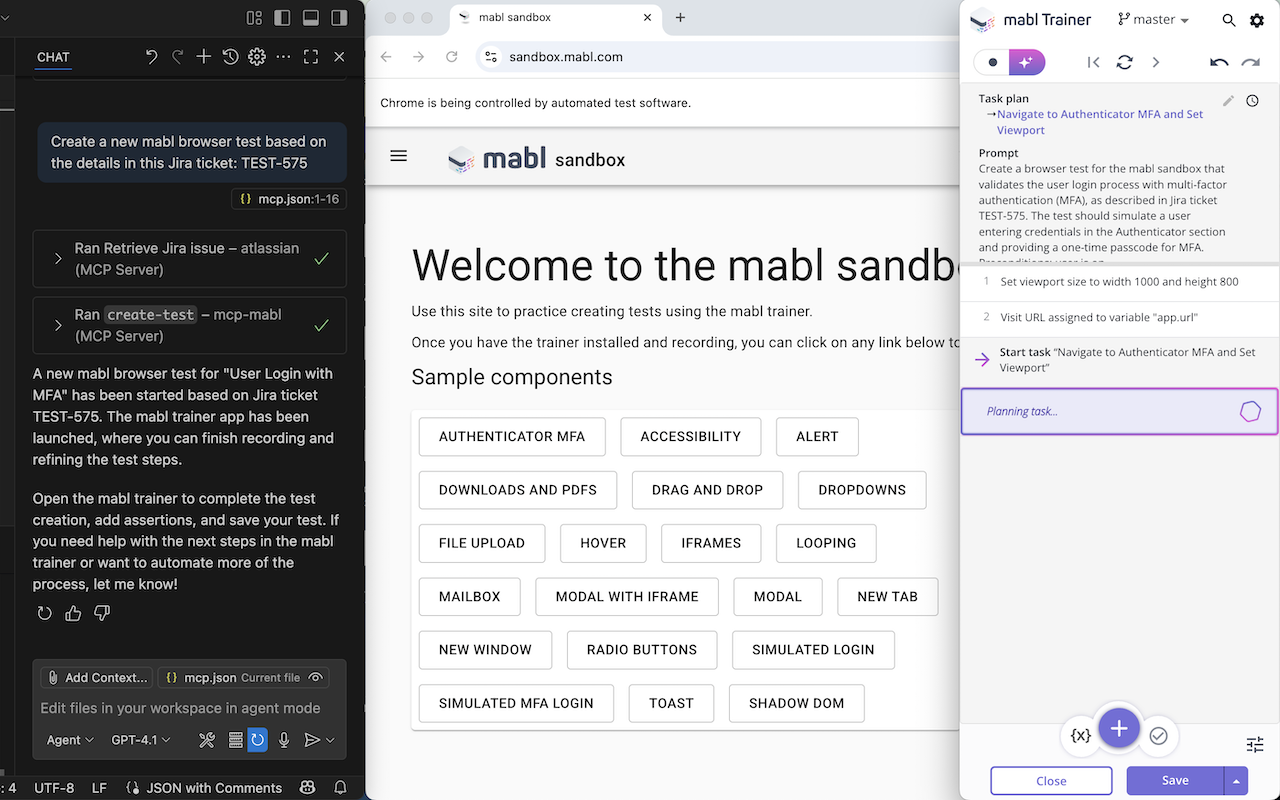This screenshot has width=1280, height=800.
Task: Open the configure tools wrench icon
Action: (x=207, y=740)
